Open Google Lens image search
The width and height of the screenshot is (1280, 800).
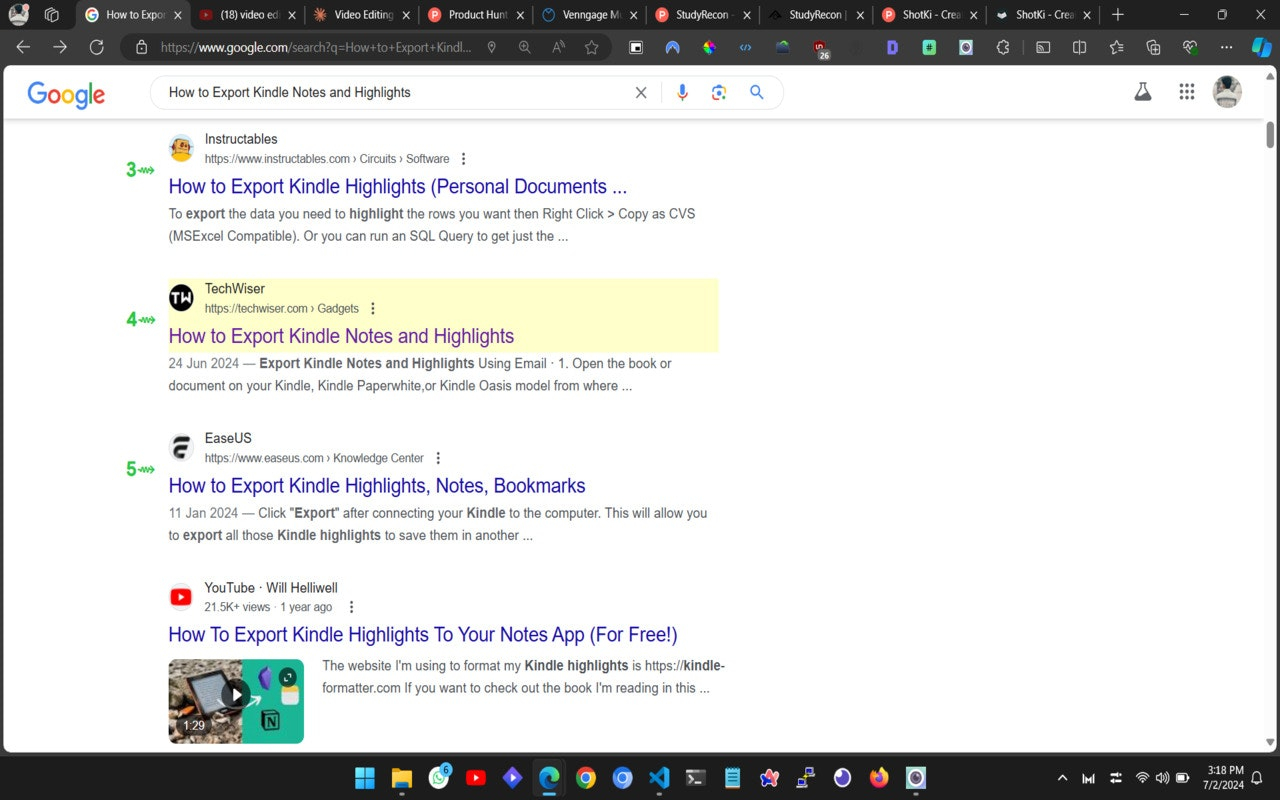(719, 92)
